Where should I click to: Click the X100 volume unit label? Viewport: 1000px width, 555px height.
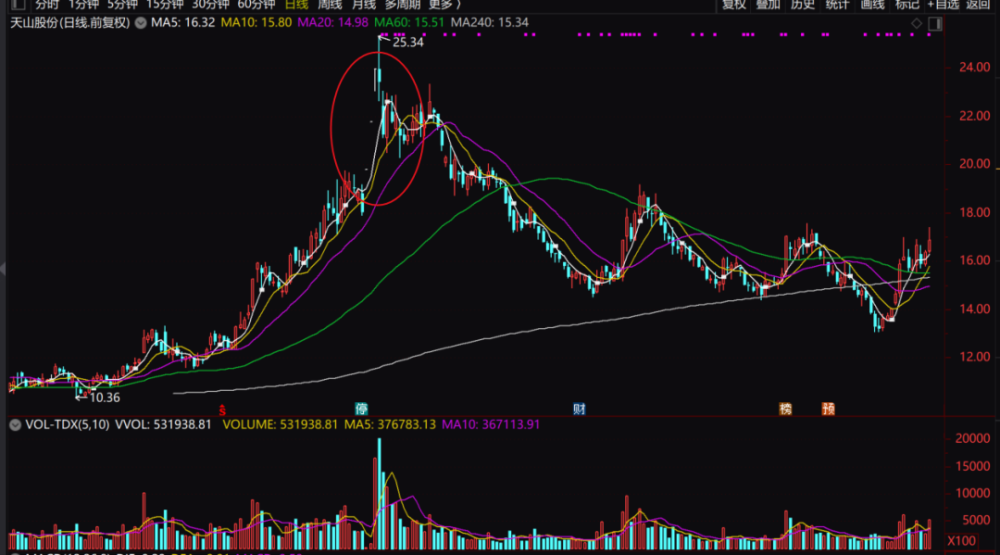point(961,541)
